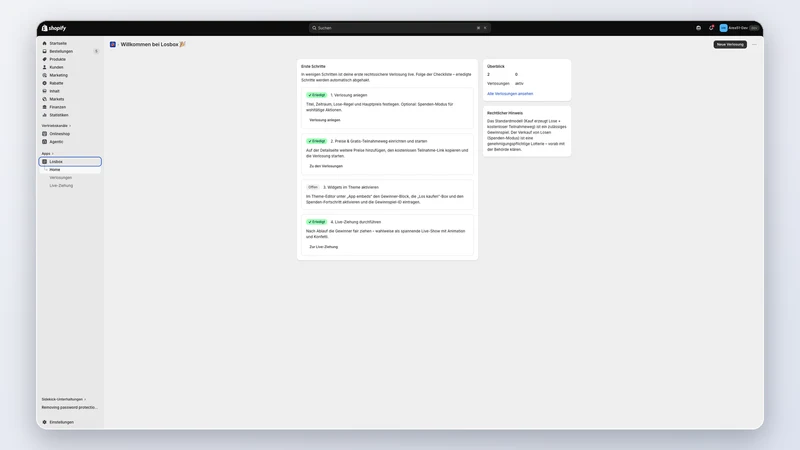This screenshot has height=450, width=800.
Task: Click step title '3. Widgets im Theme aktivieren'
Action: 351,187
